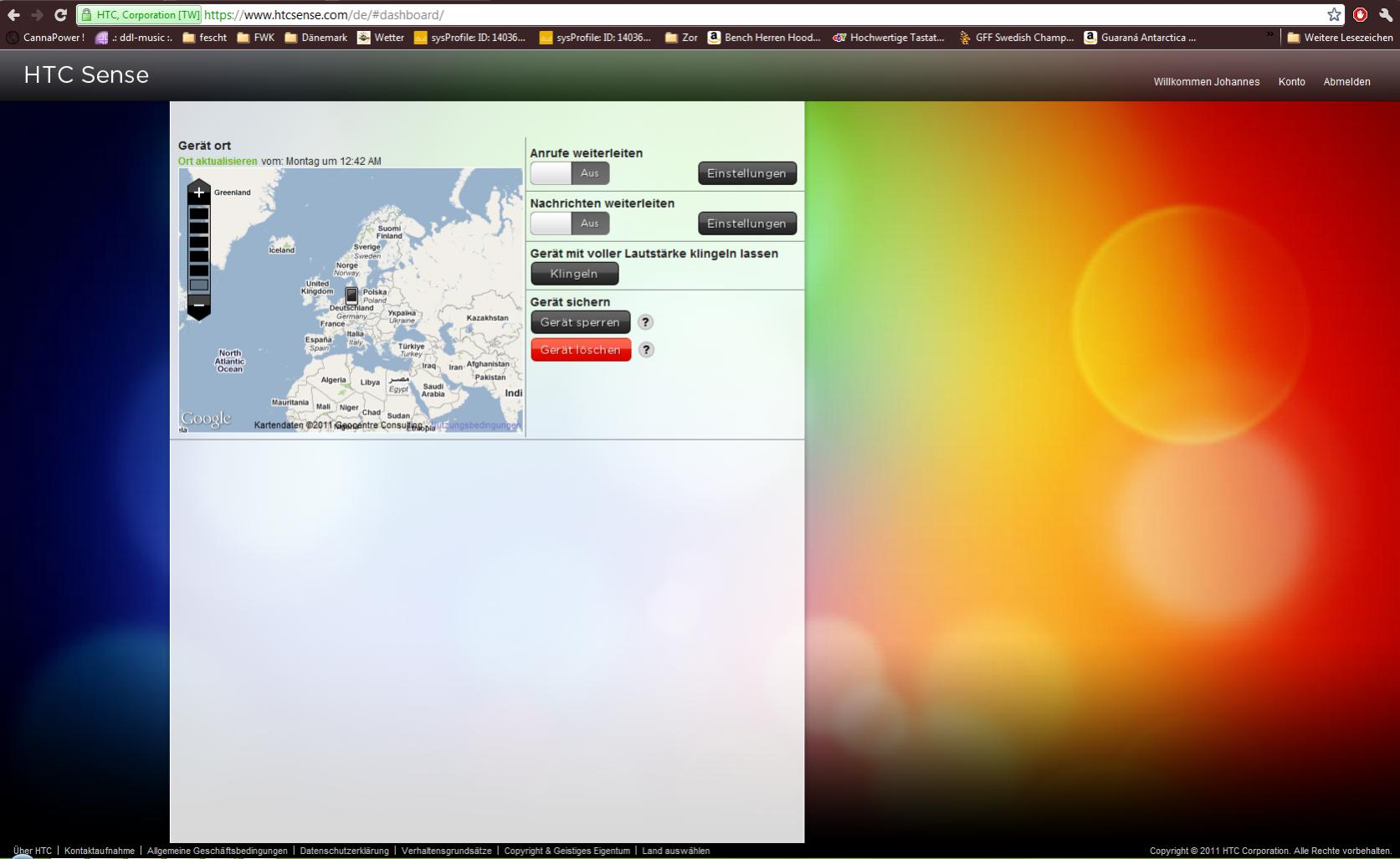Click the HTTPS lock certificate badge
Image resolution: width=1400 pixels, height=859 pixels.
pyautogui.click(x=140, y=15)
